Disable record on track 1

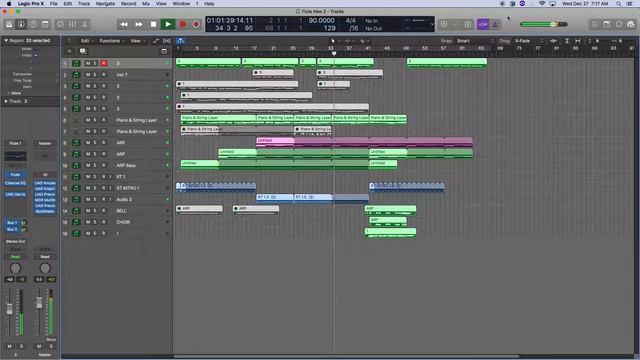click(104, 63)
